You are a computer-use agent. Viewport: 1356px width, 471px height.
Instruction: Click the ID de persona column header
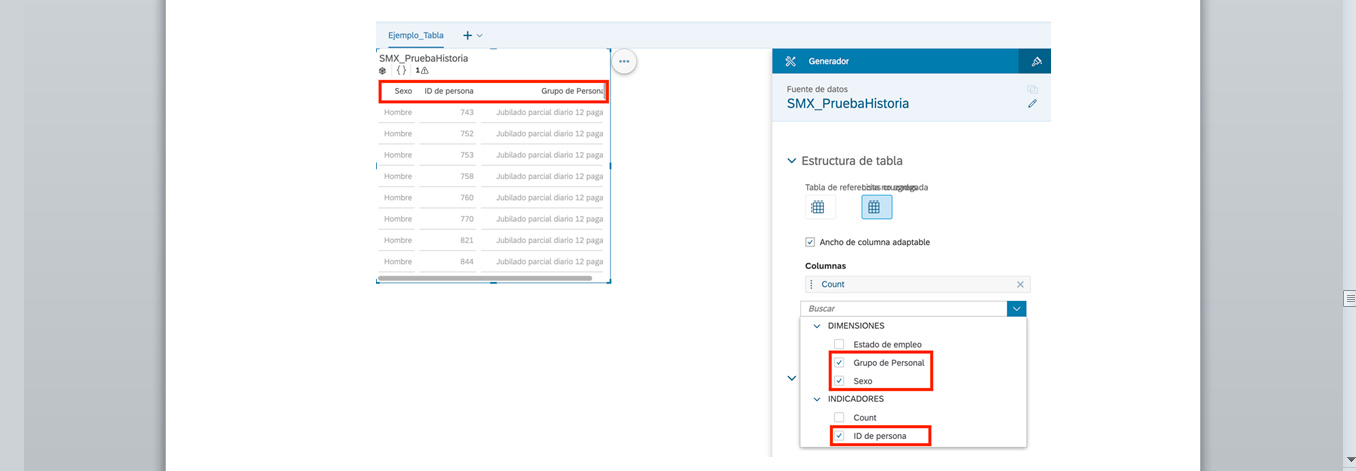(x=449, y=91)
